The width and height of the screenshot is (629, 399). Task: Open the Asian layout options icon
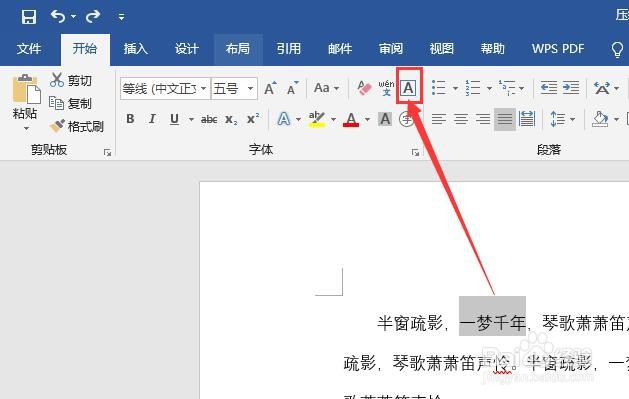click(x=603, y=88)
